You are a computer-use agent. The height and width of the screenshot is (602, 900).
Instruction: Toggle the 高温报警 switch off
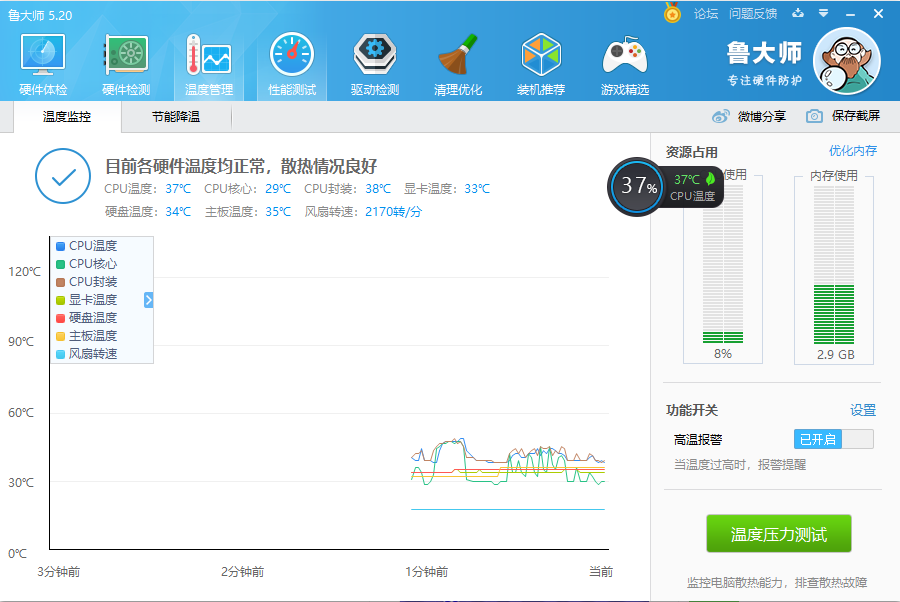tap(833, 439)
